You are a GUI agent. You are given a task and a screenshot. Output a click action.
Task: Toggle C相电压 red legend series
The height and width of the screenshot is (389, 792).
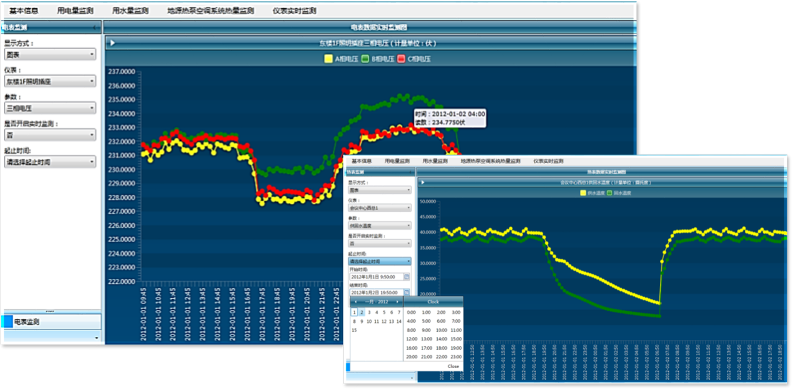tap(402, 59)
